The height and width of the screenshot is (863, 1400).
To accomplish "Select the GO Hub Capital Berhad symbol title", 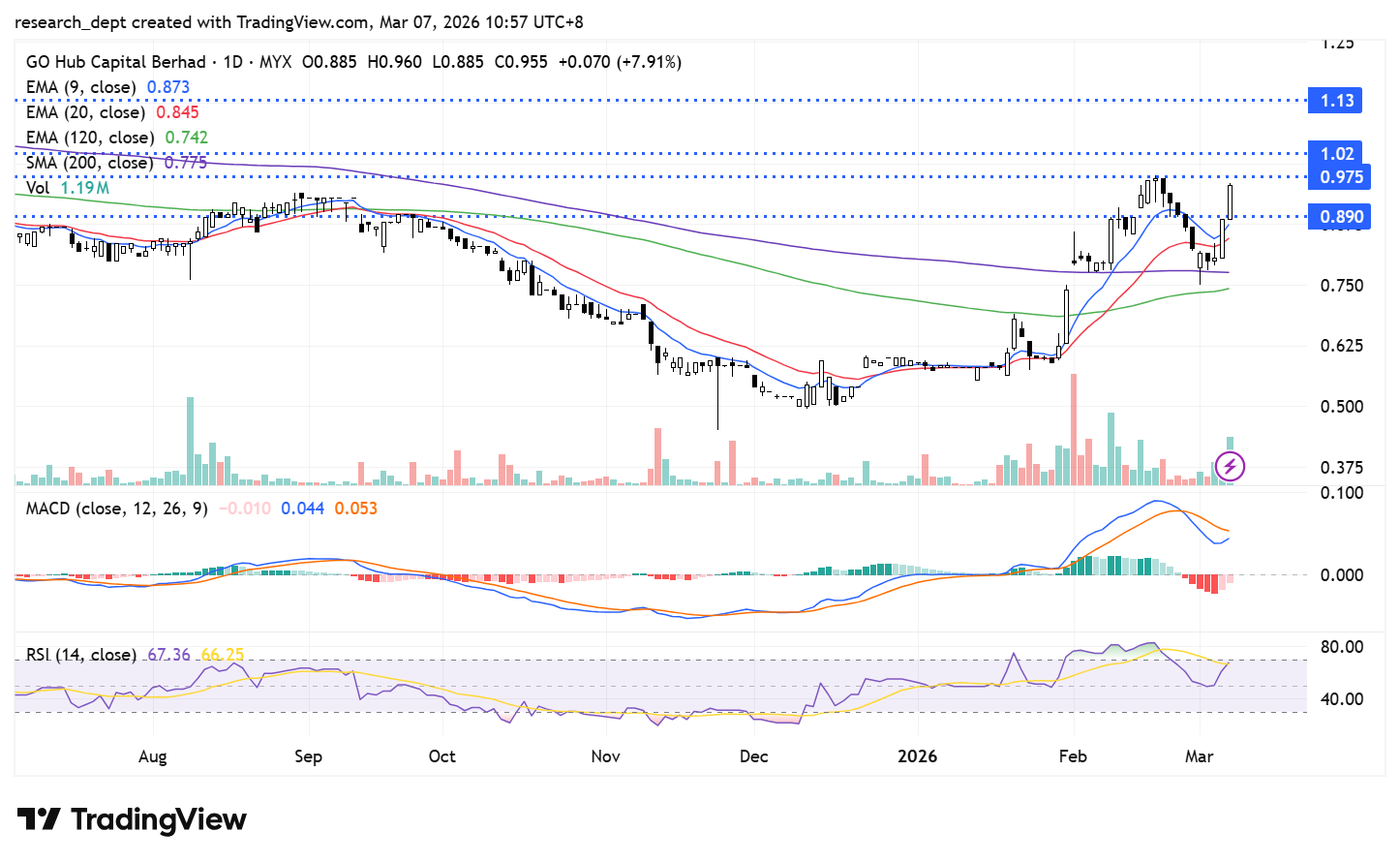I will click(116, 62).
